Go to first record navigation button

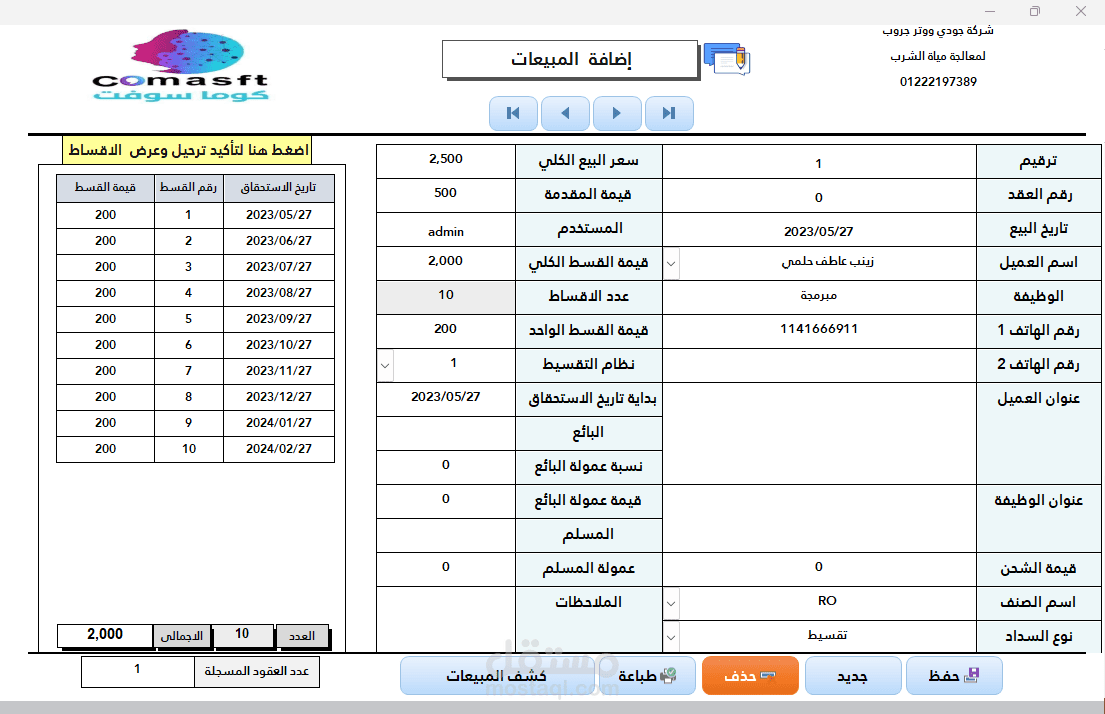point(513,113)
